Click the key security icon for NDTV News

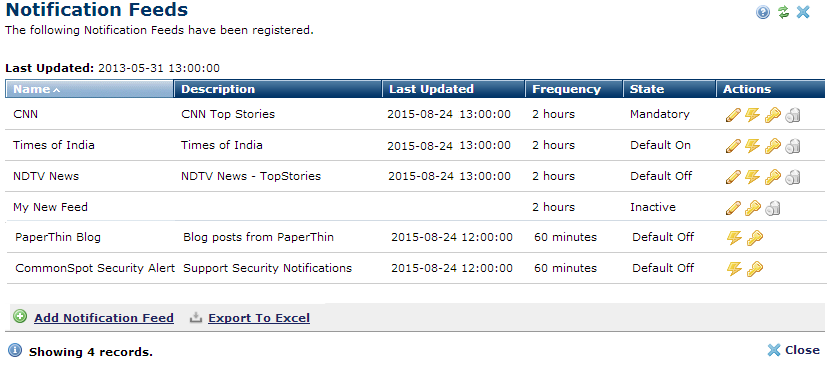[x=773, y=176]
